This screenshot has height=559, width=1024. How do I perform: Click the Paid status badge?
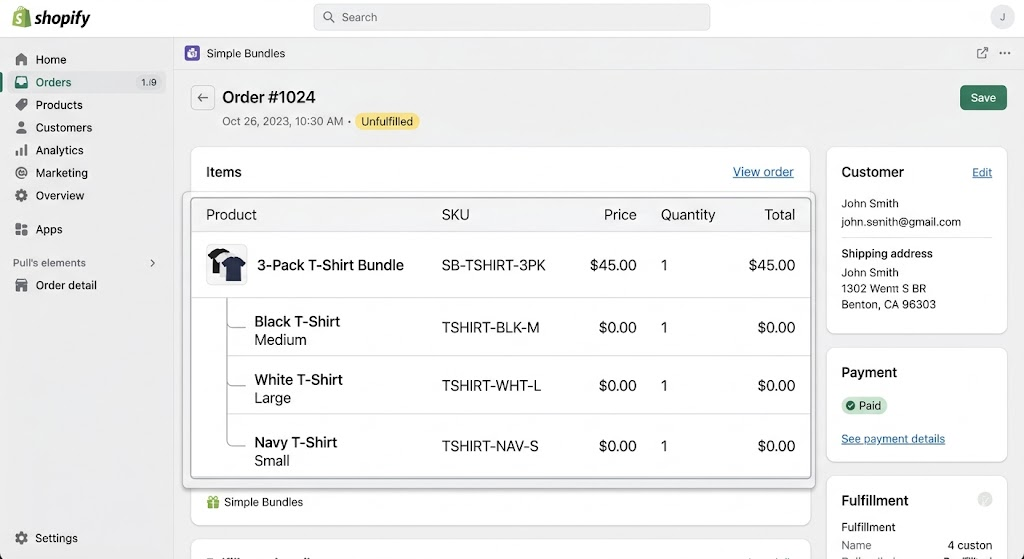tap(863, 406)
